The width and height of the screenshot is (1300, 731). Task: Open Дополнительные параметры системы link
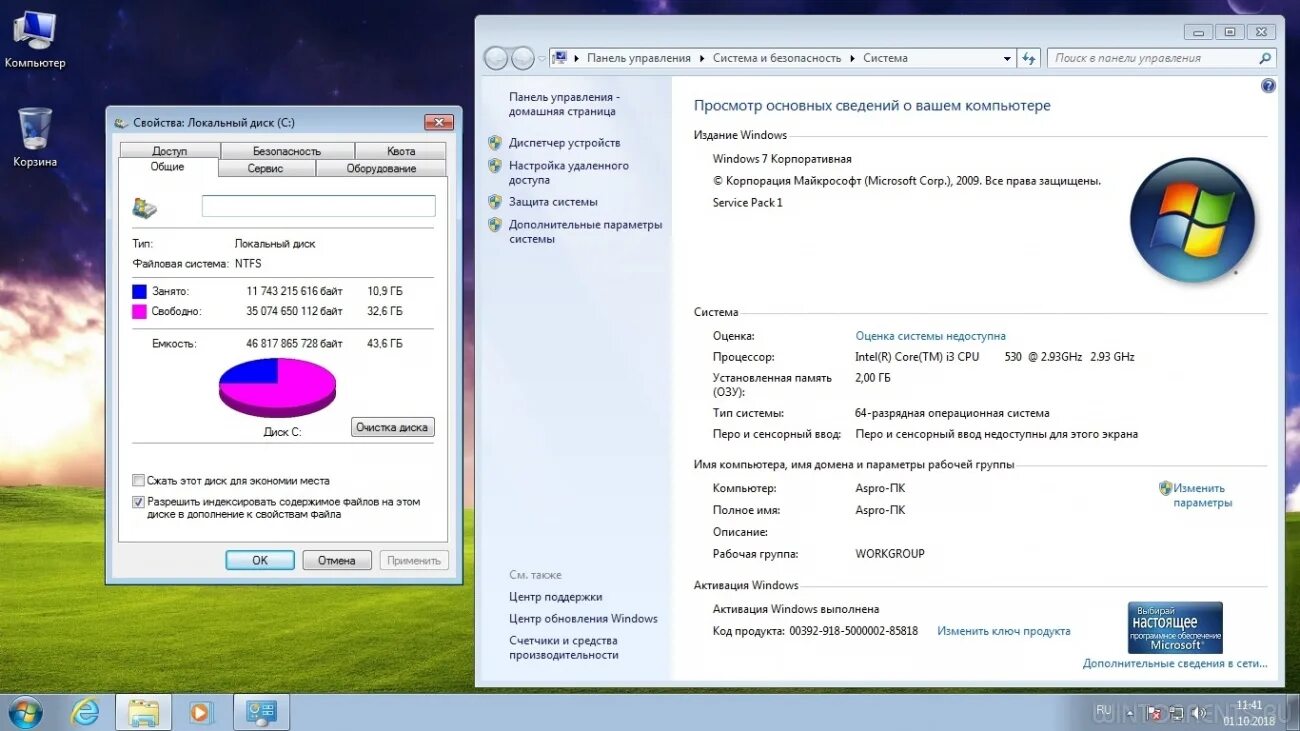585,232
